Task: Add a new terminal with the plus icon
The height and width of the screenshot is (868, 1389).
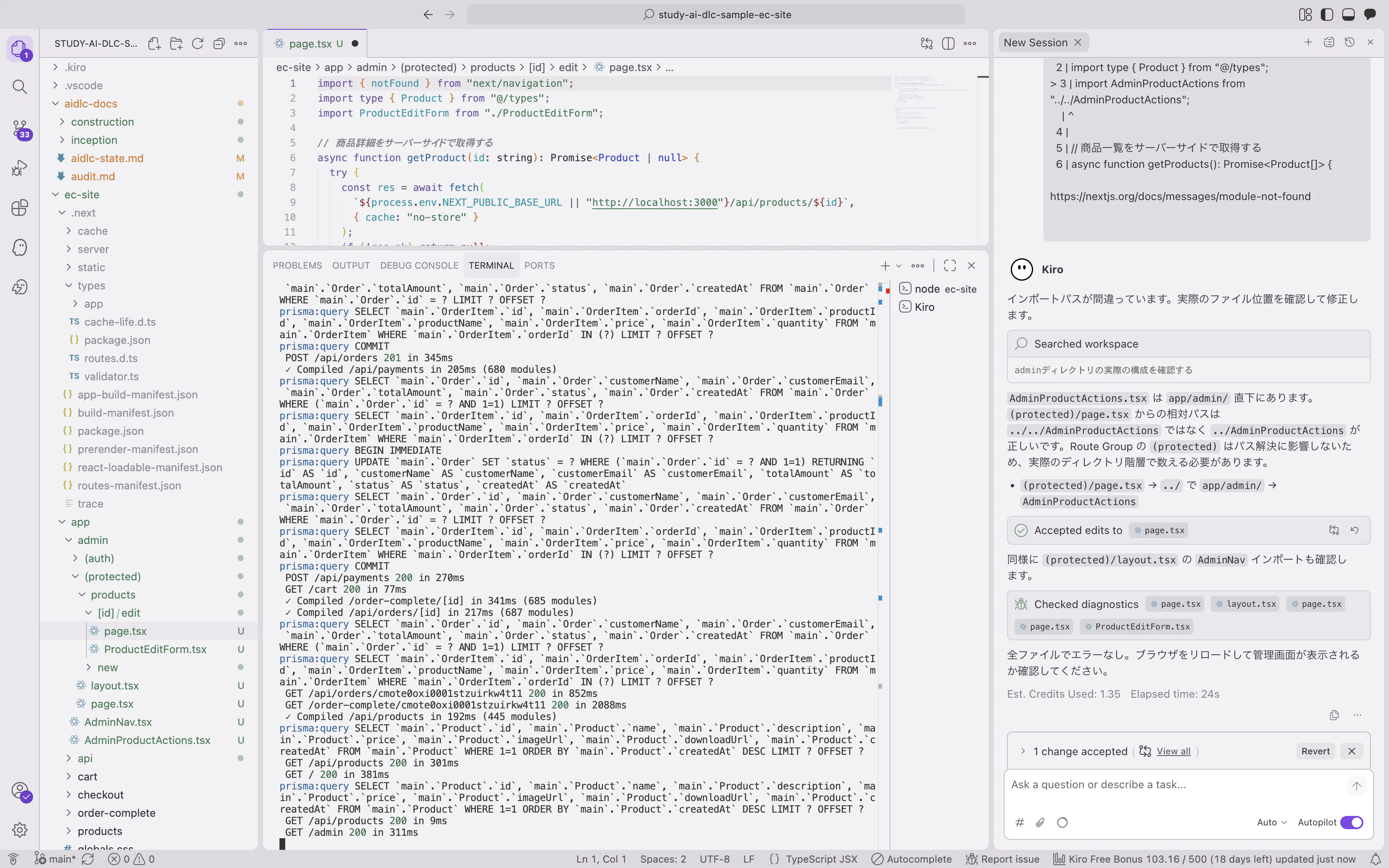Action: click(885, 266)
